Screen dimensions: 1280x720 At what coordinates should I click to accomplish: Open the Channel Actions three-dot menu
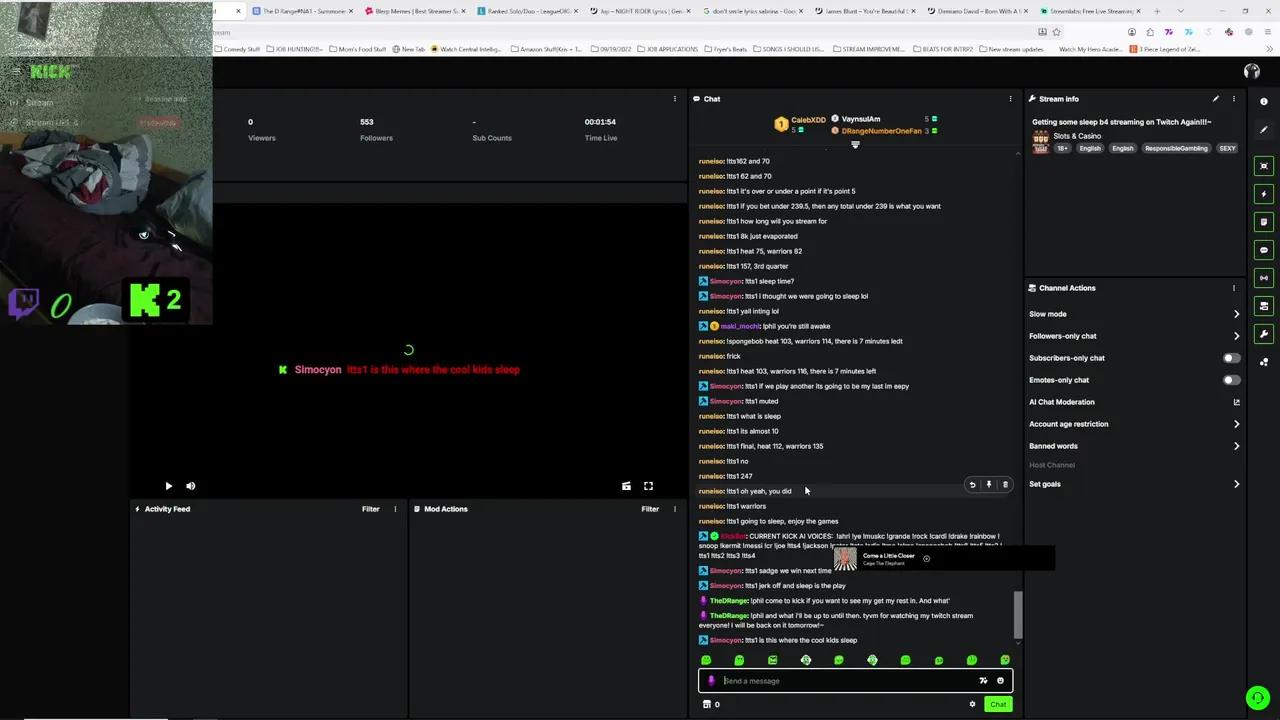tap(1233, 288)
